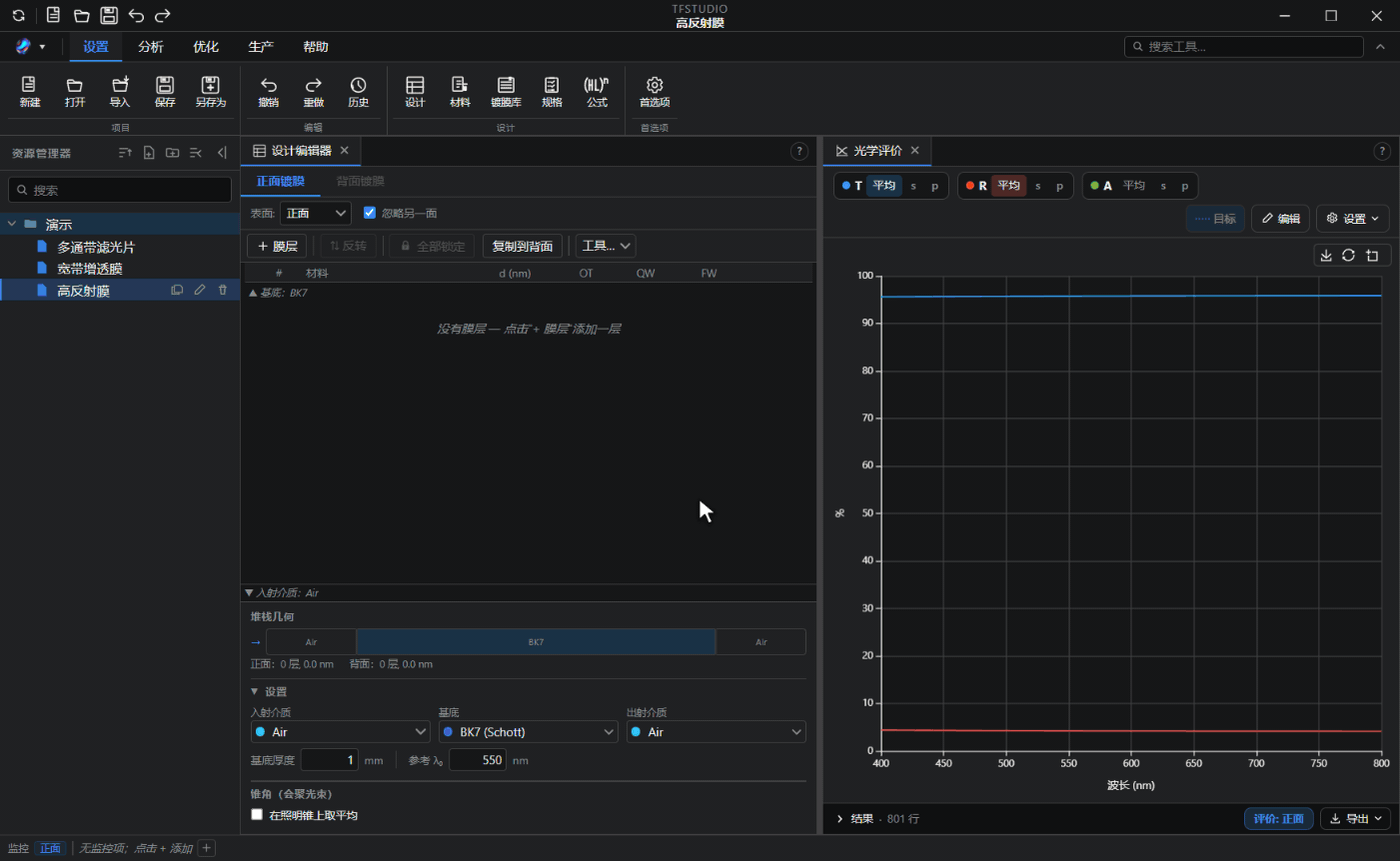Delete the 高反射膜 item with trash icon
The image size is (1400, 861).
click(x=223, y=290)
